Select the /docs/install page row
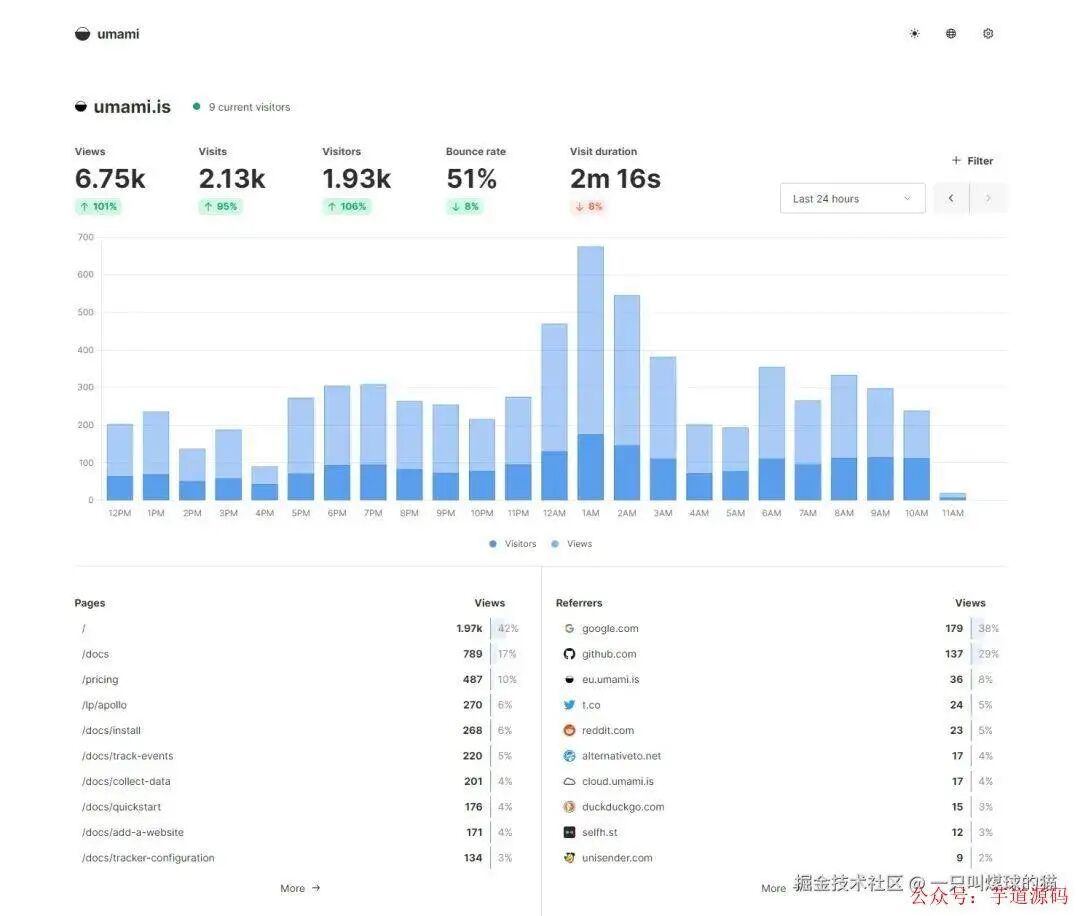This screenshot has height=916, width=1080. tap(297, 730)
